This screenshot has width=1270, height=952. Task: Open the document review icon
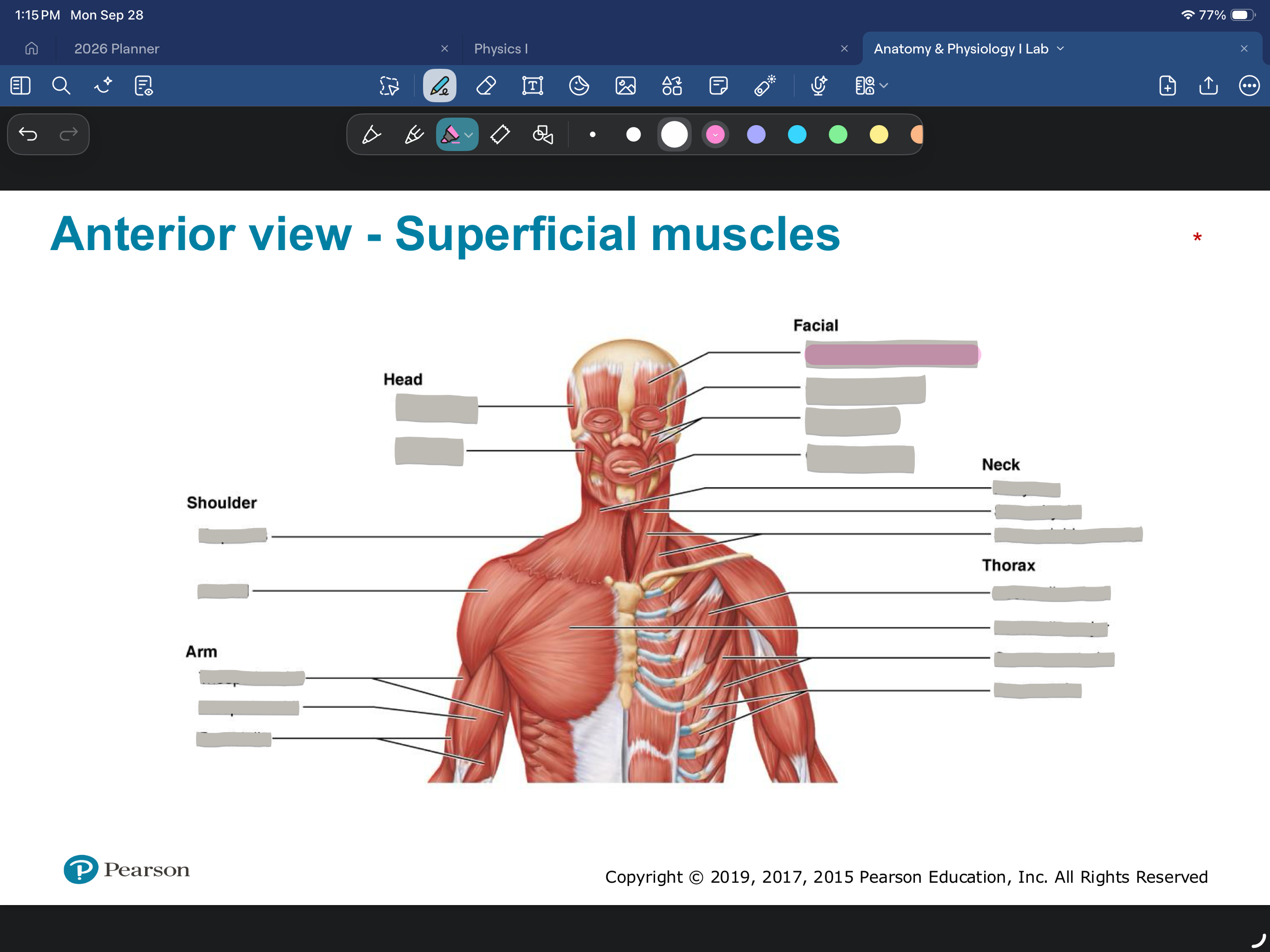coord(144,86)
